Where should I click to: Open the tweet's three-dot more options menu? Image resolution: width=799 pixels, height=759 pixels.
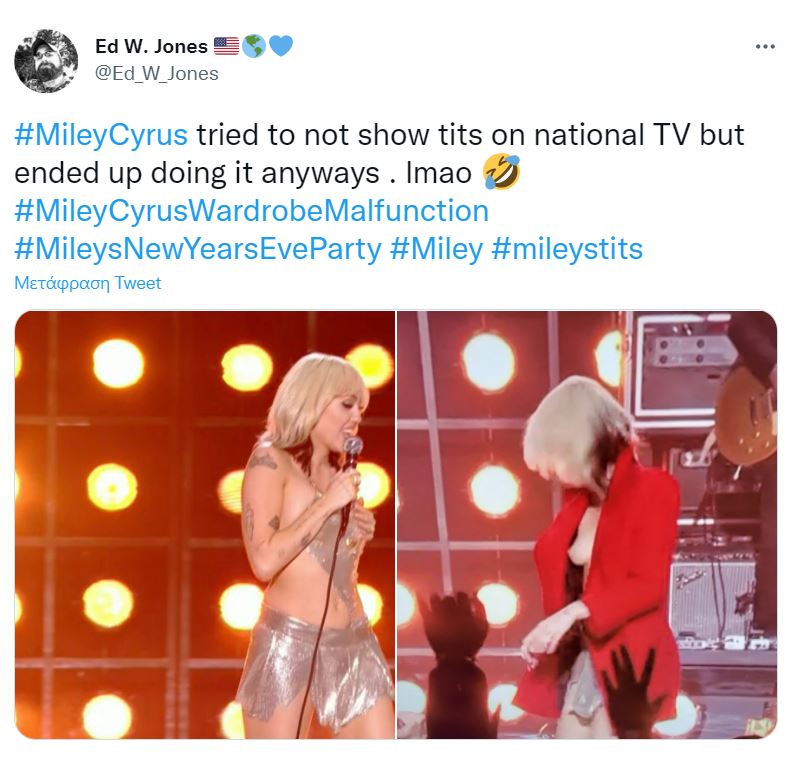click(765, 47)
